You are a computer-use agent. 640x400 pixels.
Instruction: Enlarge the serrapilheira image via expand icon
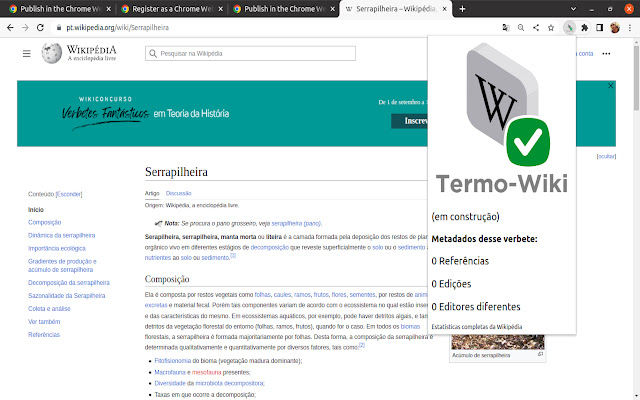[540, 354]
